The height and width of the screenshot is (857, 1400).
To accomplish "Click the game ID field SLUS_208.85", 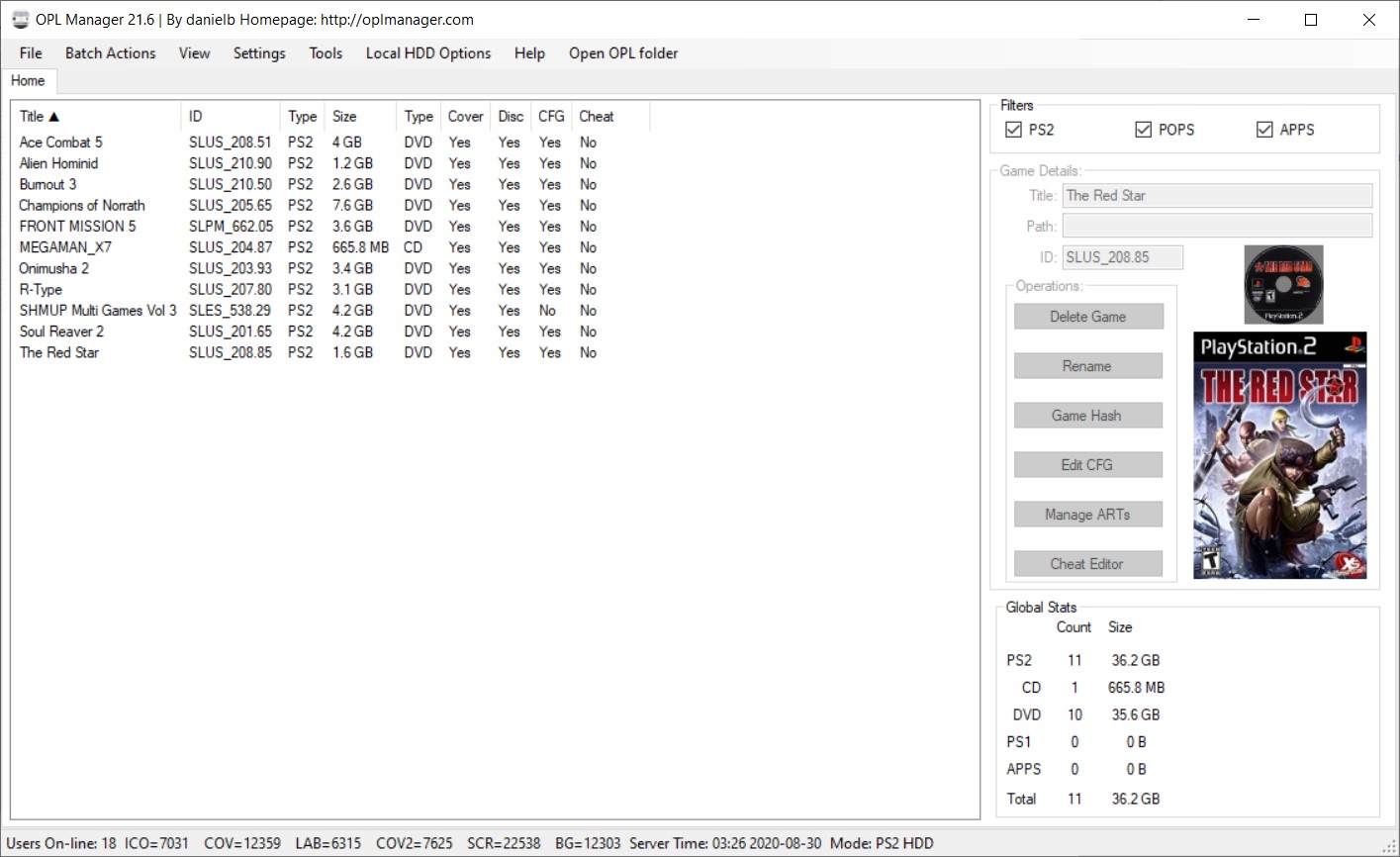I will point(1123,257).
